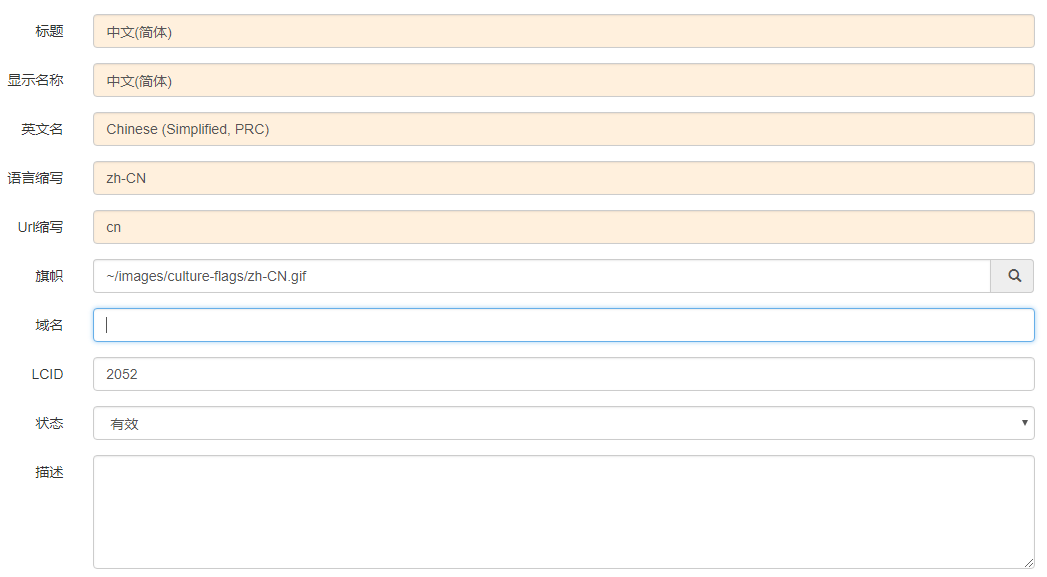This screenshot has height=577, width=1047.
Task: Click the 域名 label text
Action: coord(49,325)
